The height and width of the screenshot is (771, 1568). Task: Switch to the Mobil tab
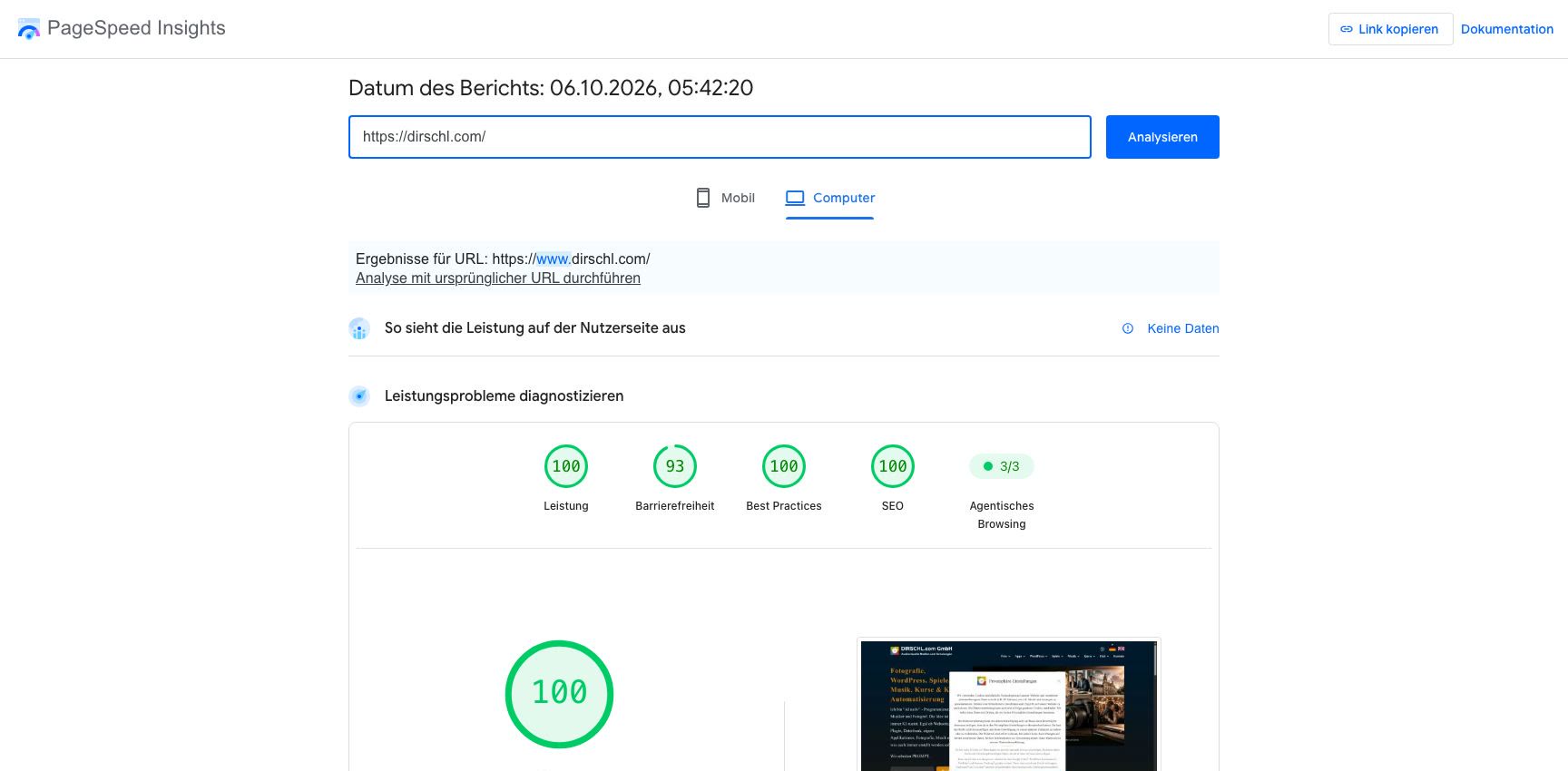725,198
